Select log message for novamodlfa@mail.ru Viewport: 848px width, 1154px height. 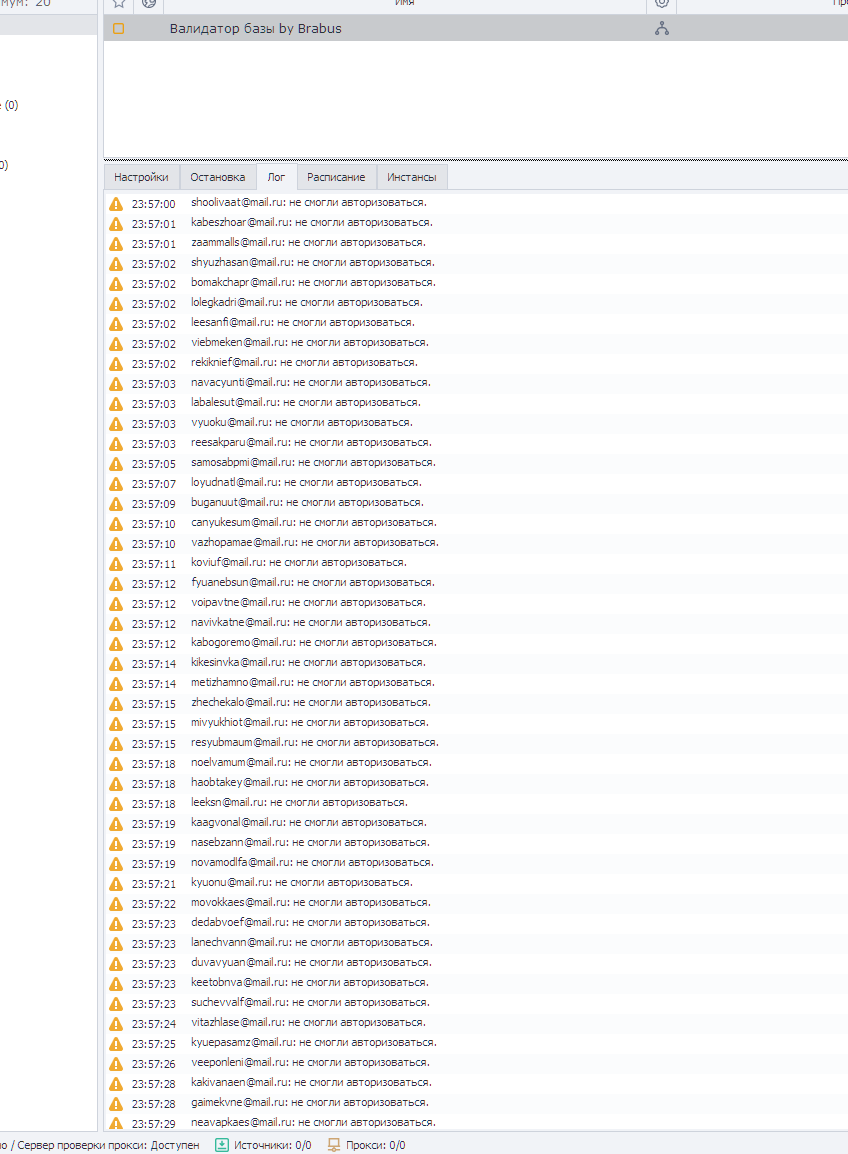(x=312, y=862)
